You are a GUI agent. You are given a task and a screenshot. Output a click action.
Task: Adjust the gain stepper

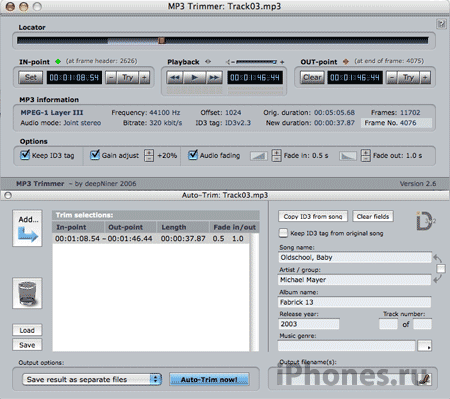pos(149,155)
